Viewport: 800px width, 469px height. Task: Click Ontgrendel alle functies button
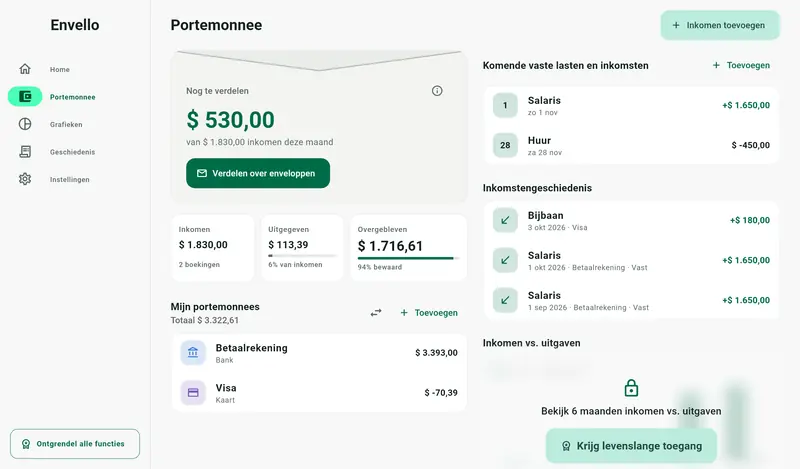coord(75,444)
